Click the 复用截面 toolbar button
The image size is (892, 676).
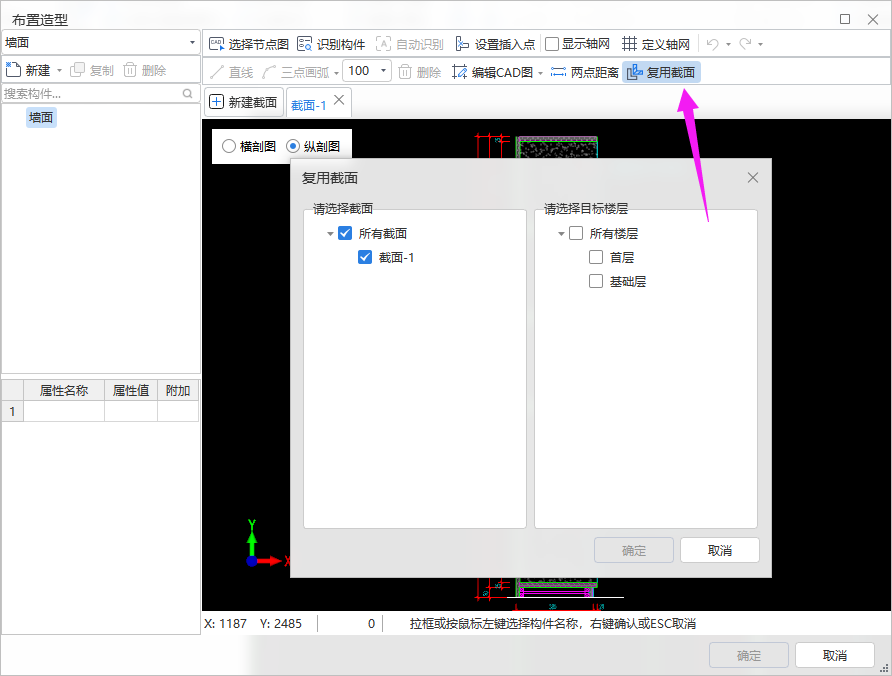661,72
